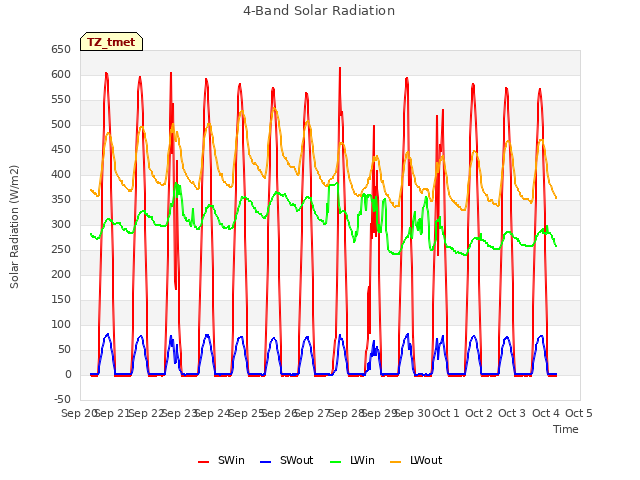Click the 550 y-axis tick label

61,100
